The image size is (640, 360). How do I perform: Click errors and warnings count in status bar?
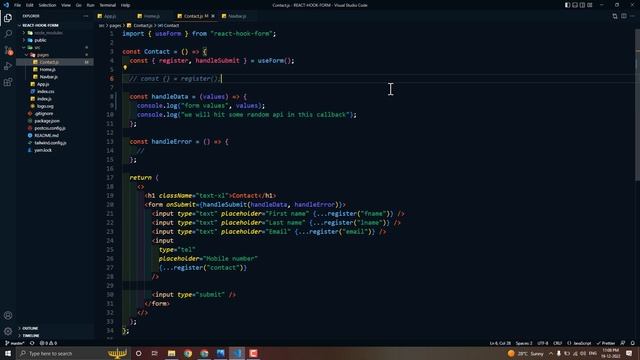pos(49,343)
